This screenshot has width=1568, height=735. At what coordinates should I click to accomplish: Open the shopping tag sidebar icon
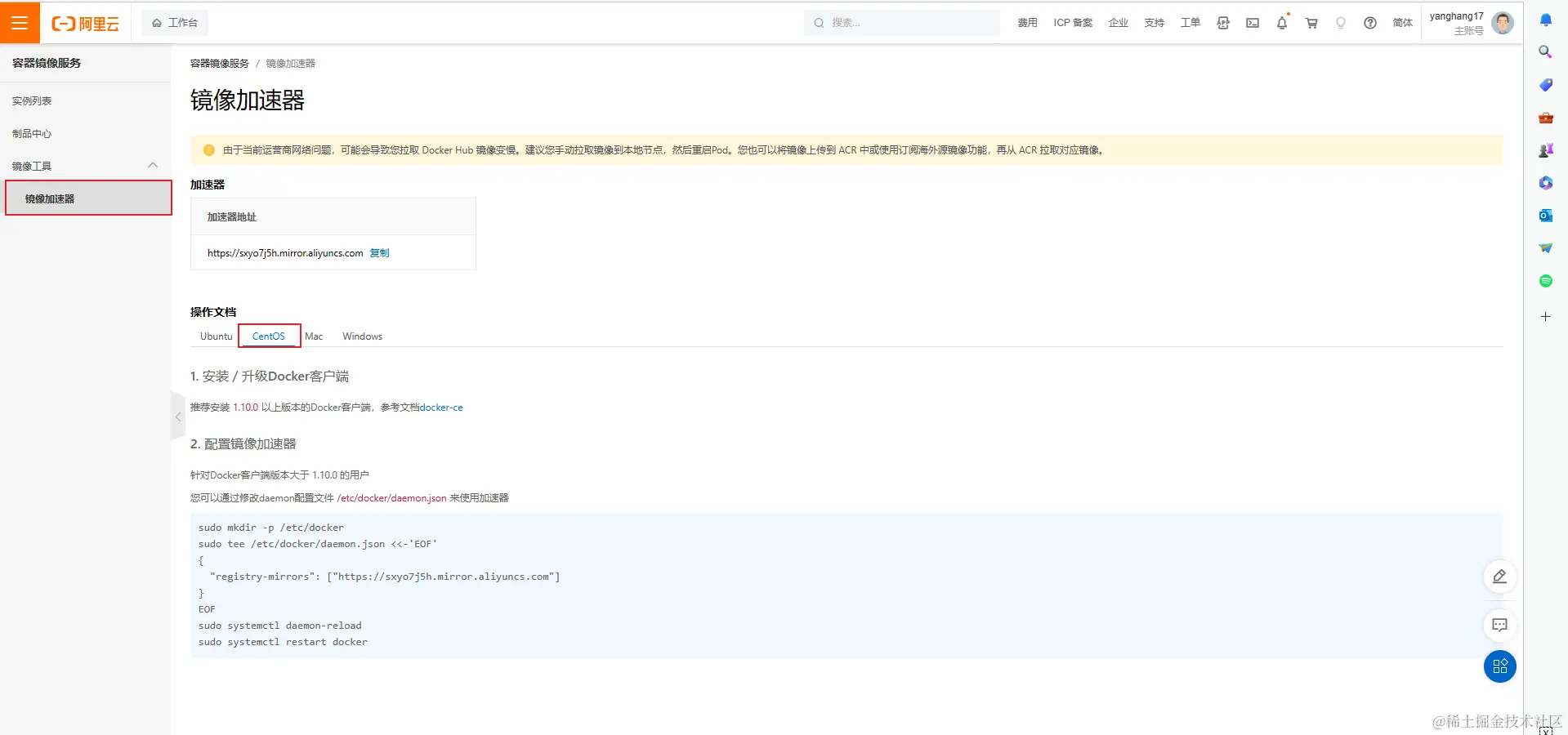pyautogui.click(x=1545, y=85)
